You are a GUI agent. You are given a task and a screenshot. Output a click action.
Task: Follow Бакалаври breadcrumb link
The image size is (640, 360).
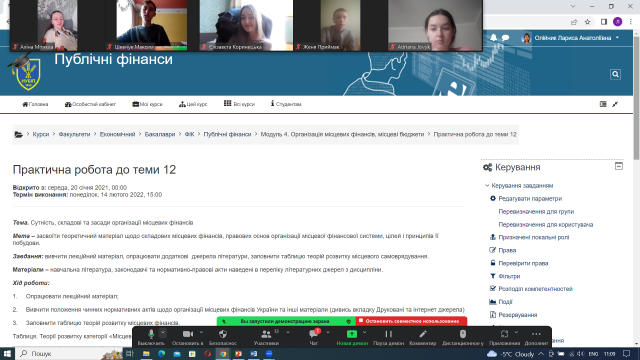click(160, 134)
